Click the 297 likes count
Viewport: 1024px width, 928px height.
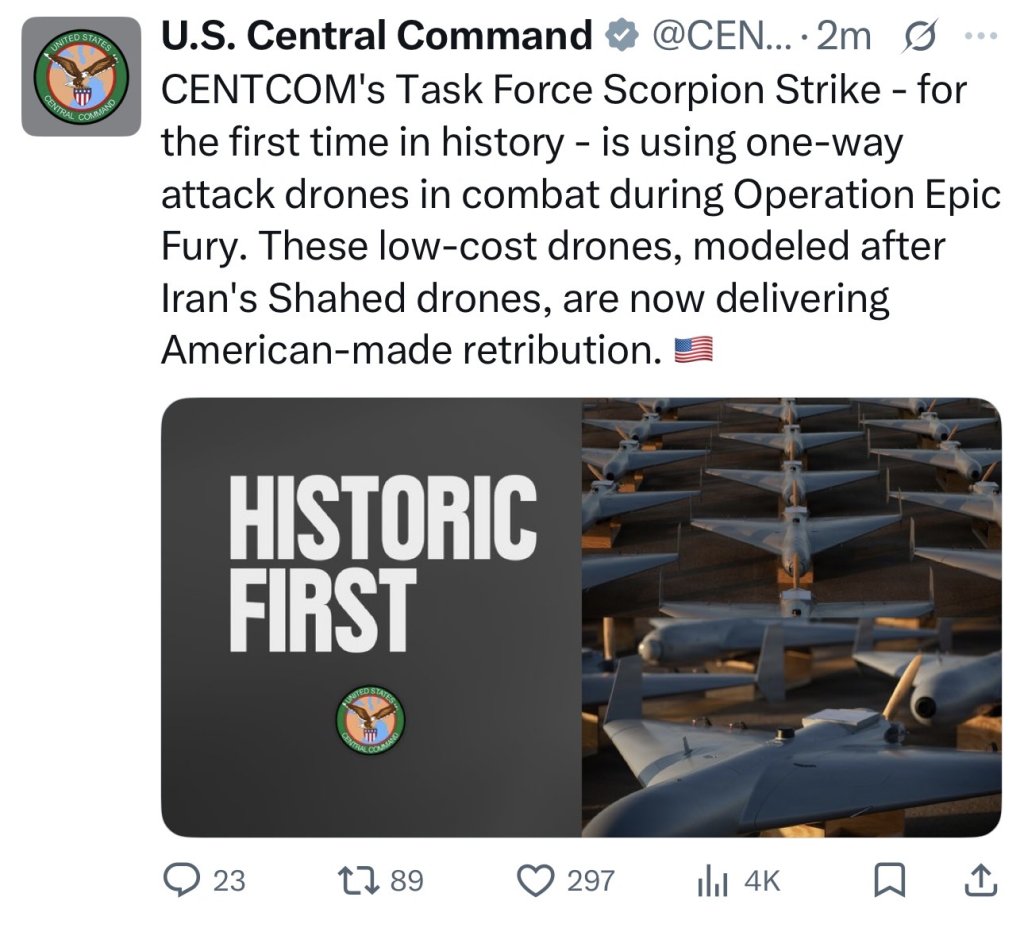pyautogui.click(x=590, y=881)
